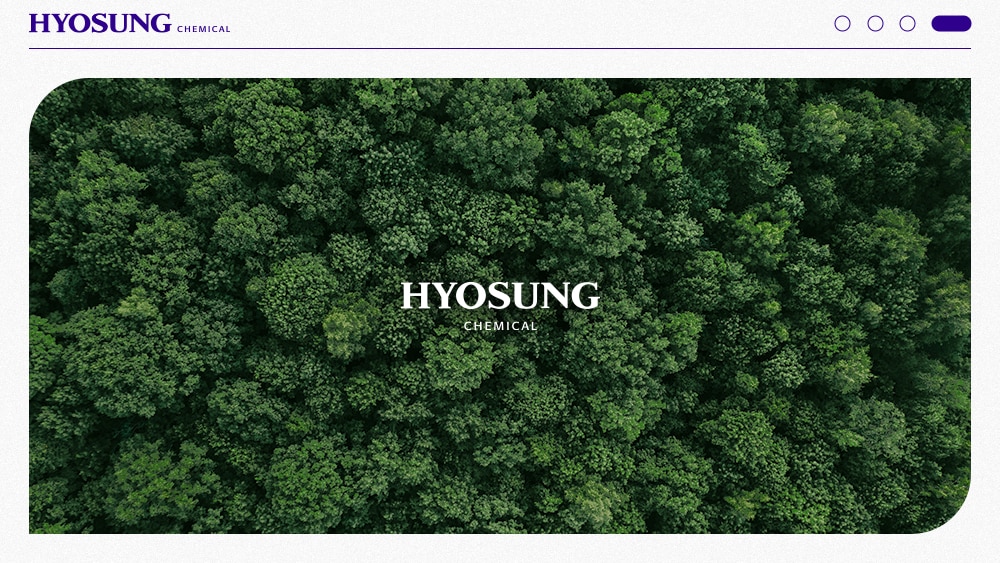Click the white HYOSUNG wordmark over the forest
The image size is (1000, 563).
[500, 296]
